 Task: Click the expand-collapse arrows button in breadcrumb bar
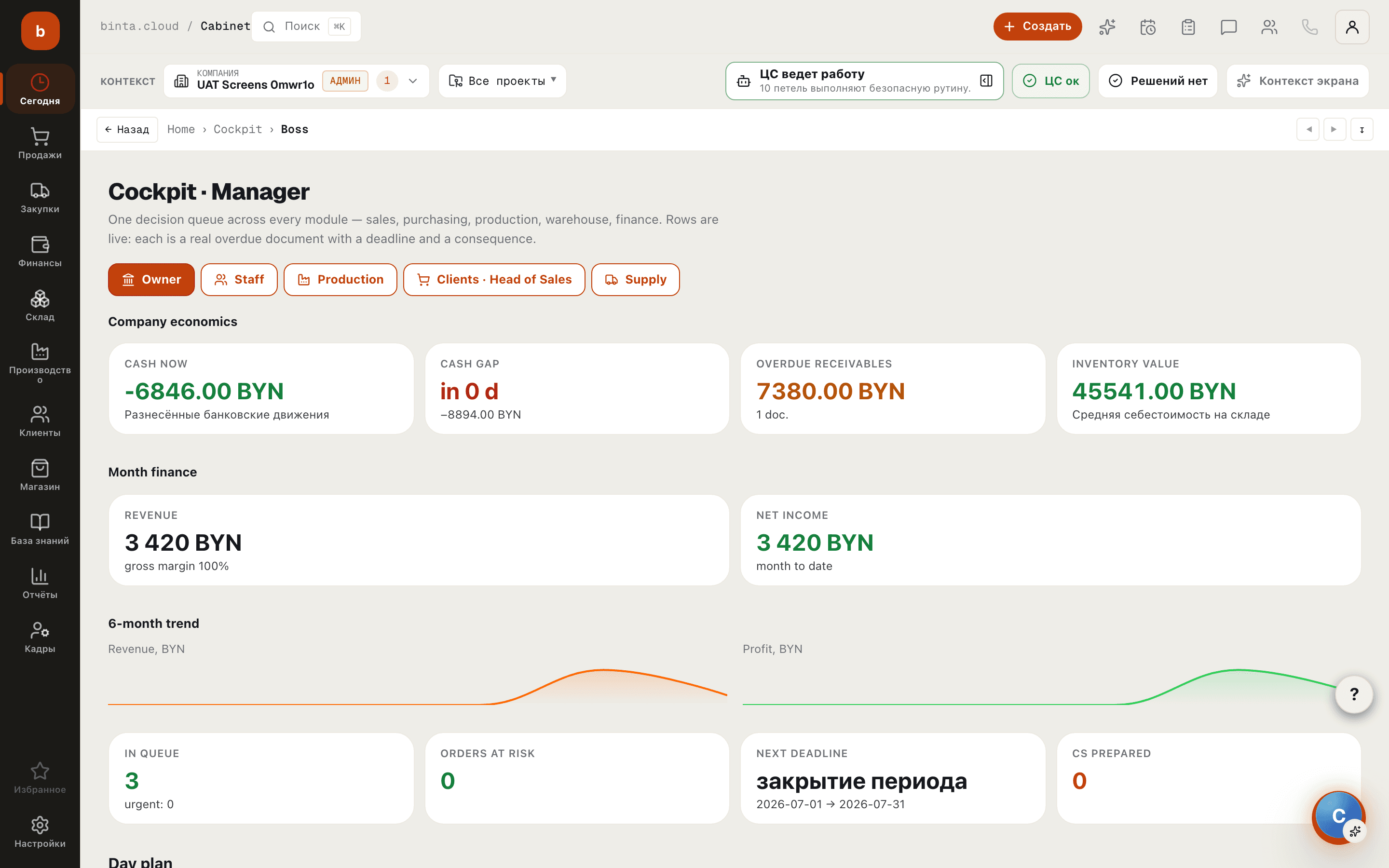(1362, 129)
